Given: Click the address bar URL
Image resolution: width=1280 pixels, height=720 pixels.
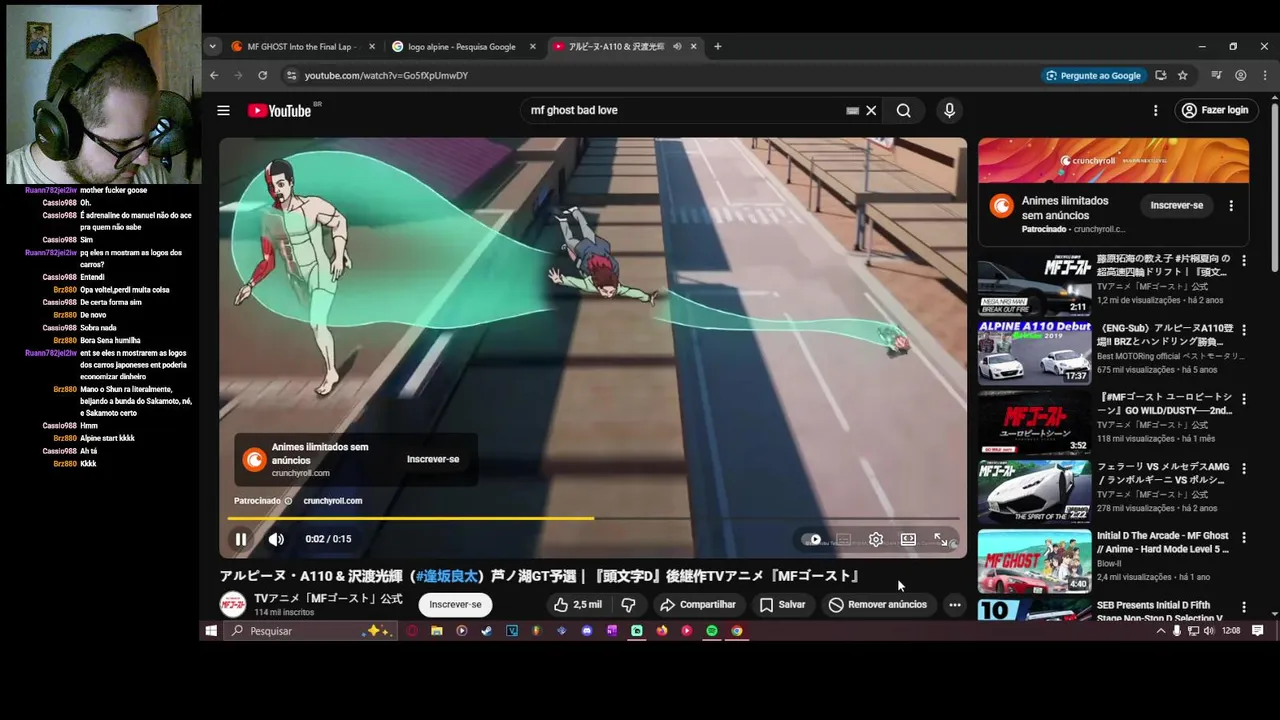Looking at the screenshot, I should (386, 75).
